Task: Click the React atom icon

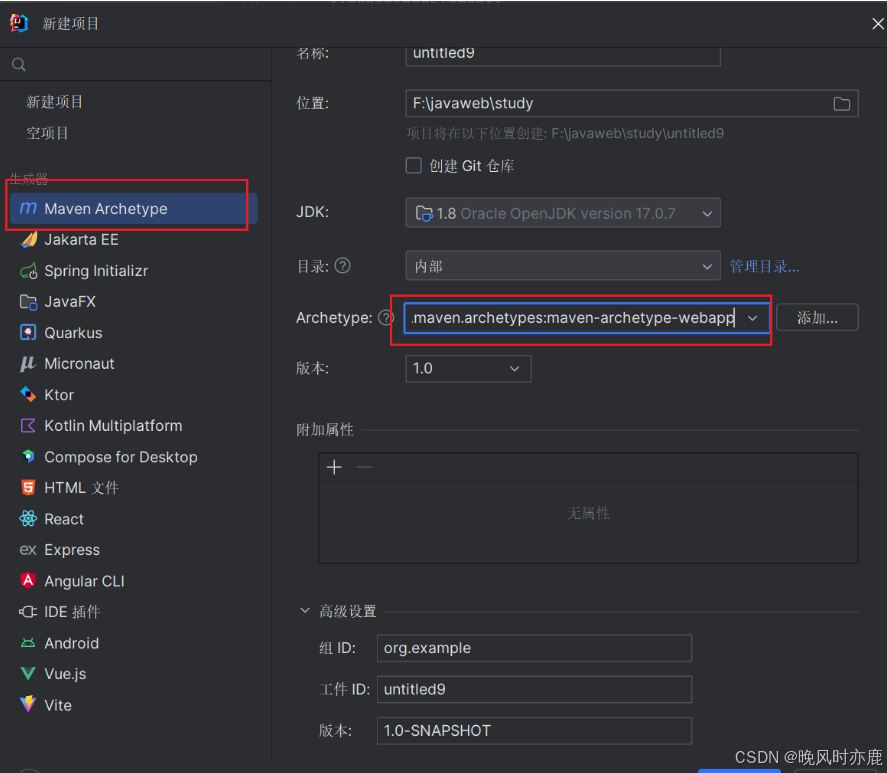Action: click(x=28, y=519)
